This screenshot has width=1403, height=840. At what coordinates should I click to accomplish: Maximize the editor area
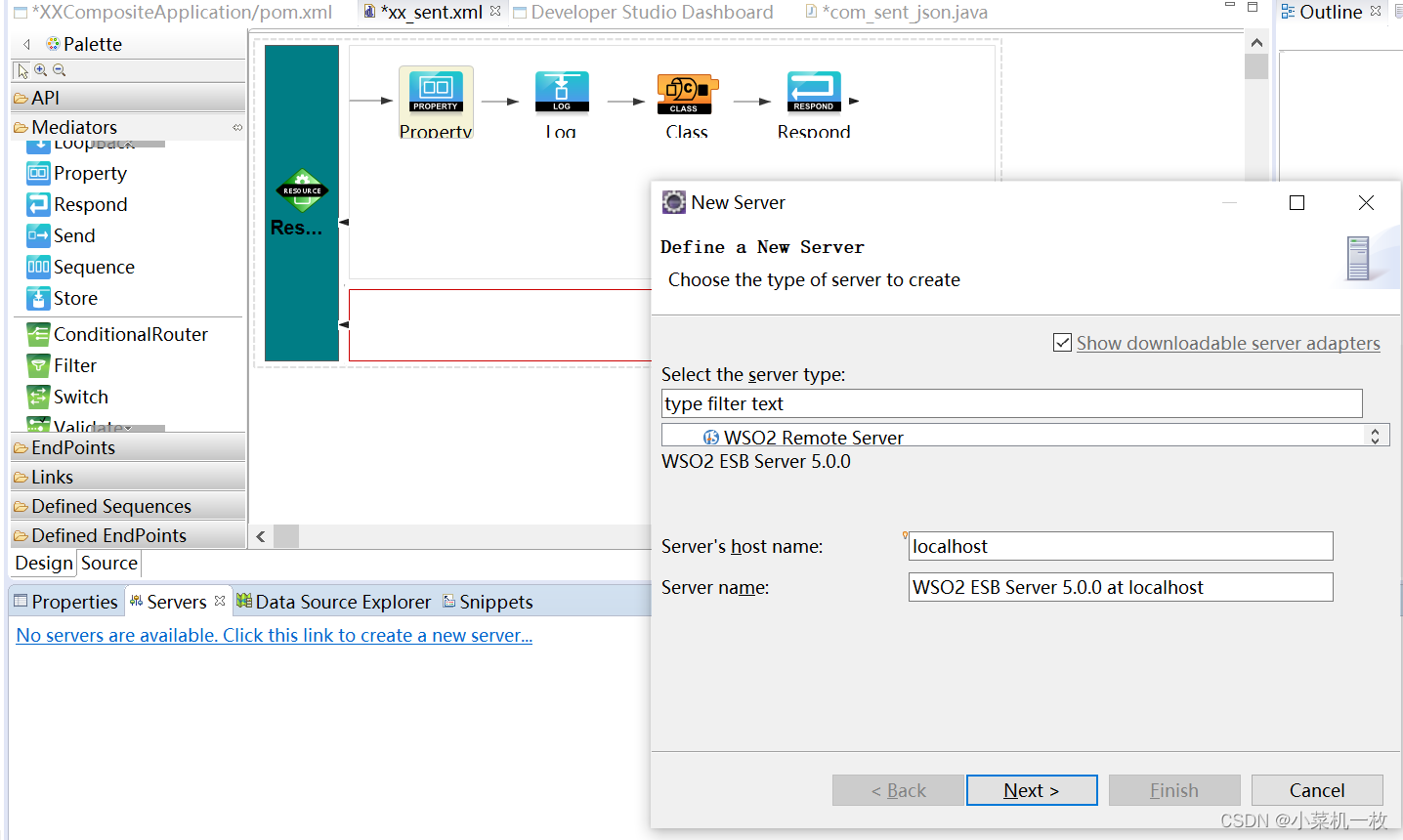pos(1253,6)
